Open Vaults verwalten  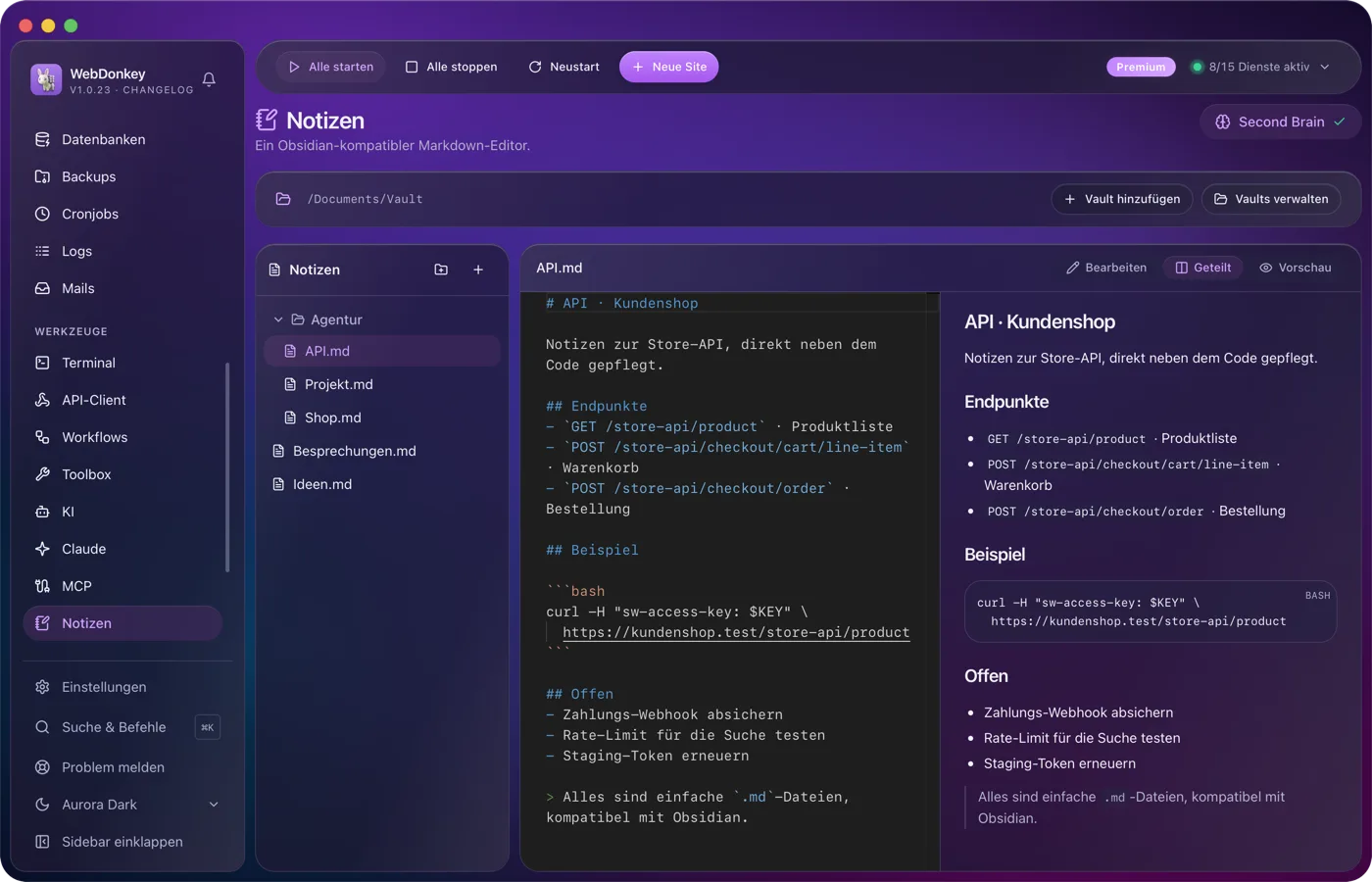pyautogui.click(x=1271, y=199)
